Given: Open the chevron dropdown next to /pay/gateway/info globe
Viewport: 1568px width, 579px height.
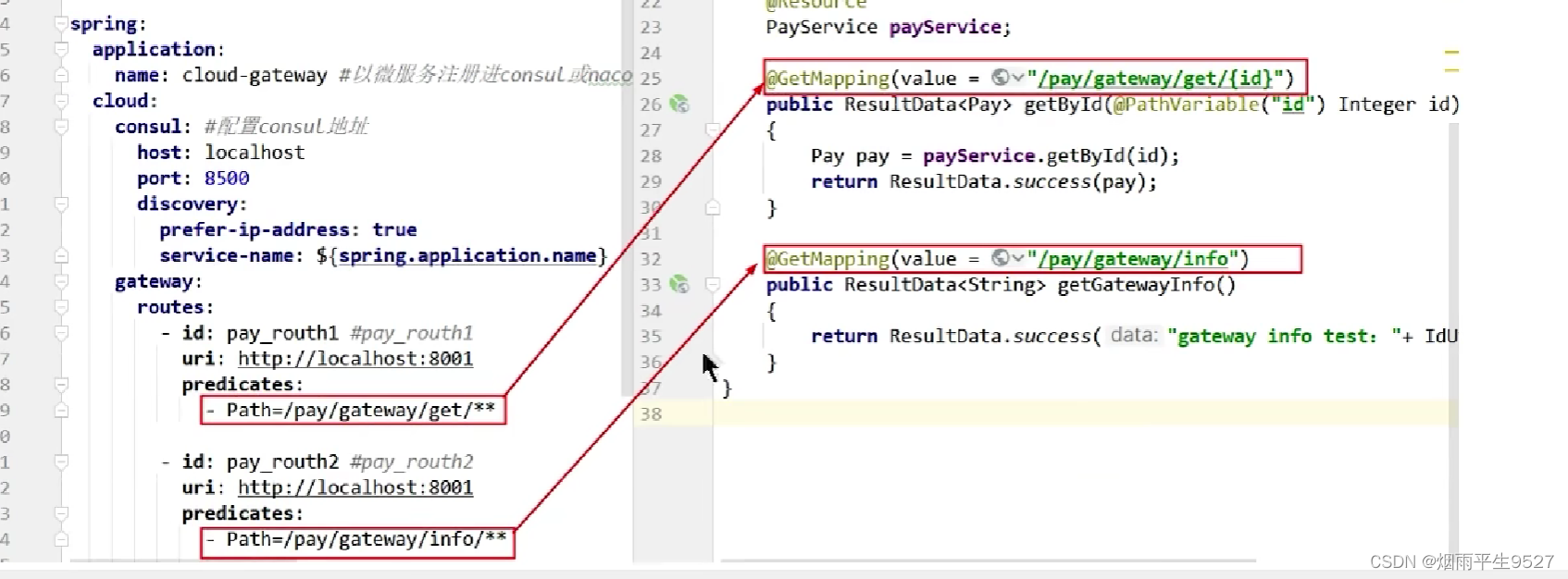Looking at the screenshot, I should (1018, 258).
